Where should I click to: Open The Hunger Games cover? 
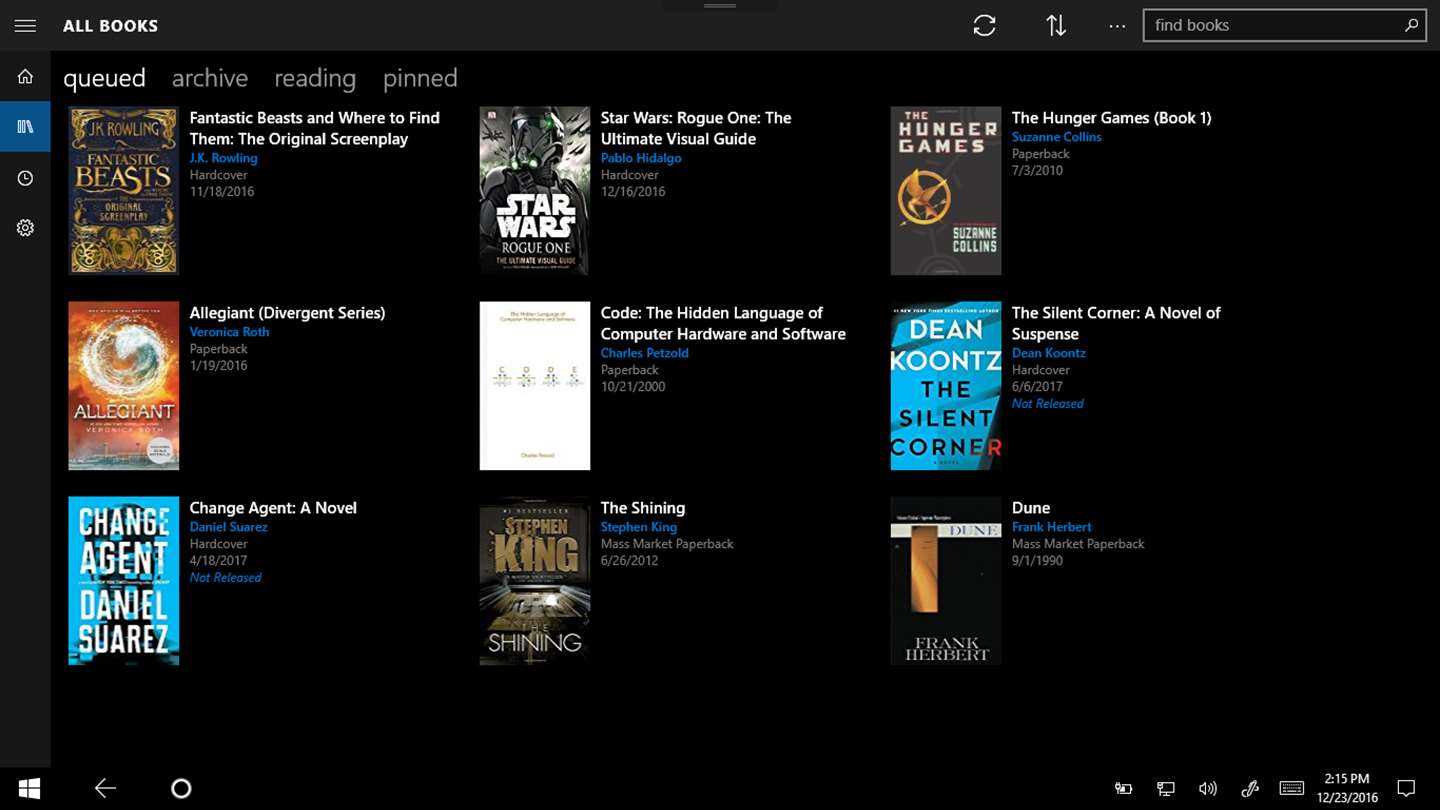[946, 190]
